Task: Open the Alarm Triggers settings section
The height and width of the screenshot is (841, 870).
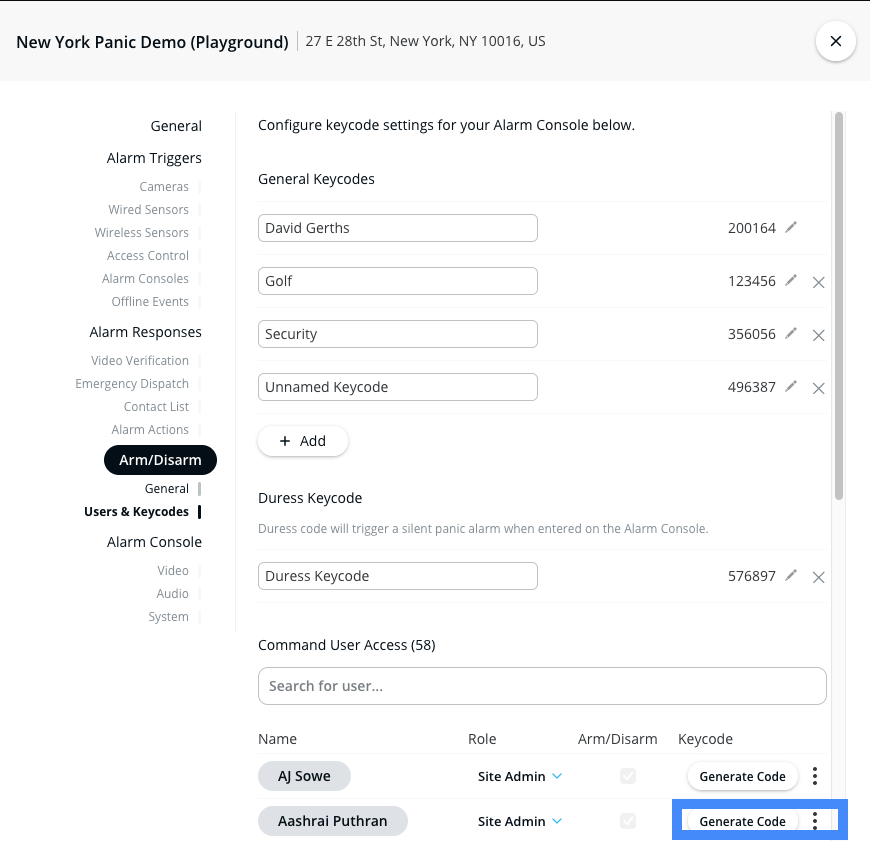Action: (x=154, y=158)
